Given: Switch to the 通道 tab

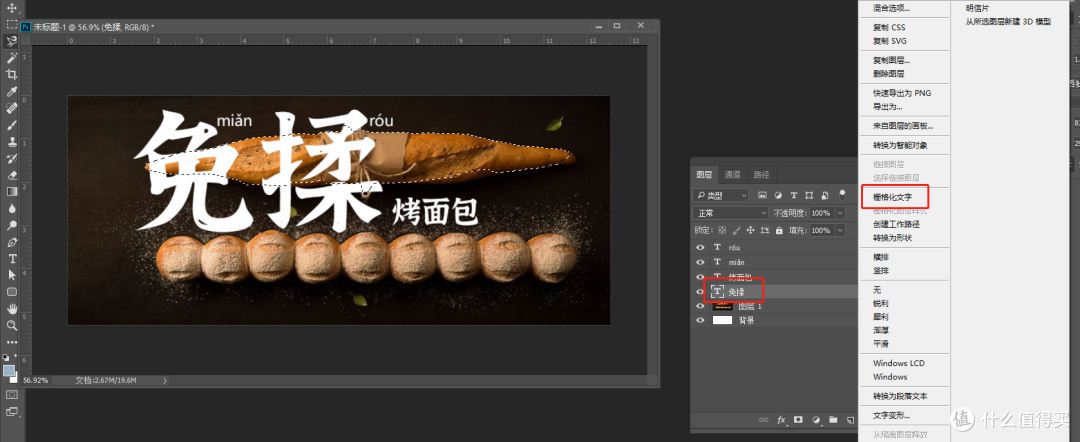Looking at the screenshot, I should [x=732, y=175].
